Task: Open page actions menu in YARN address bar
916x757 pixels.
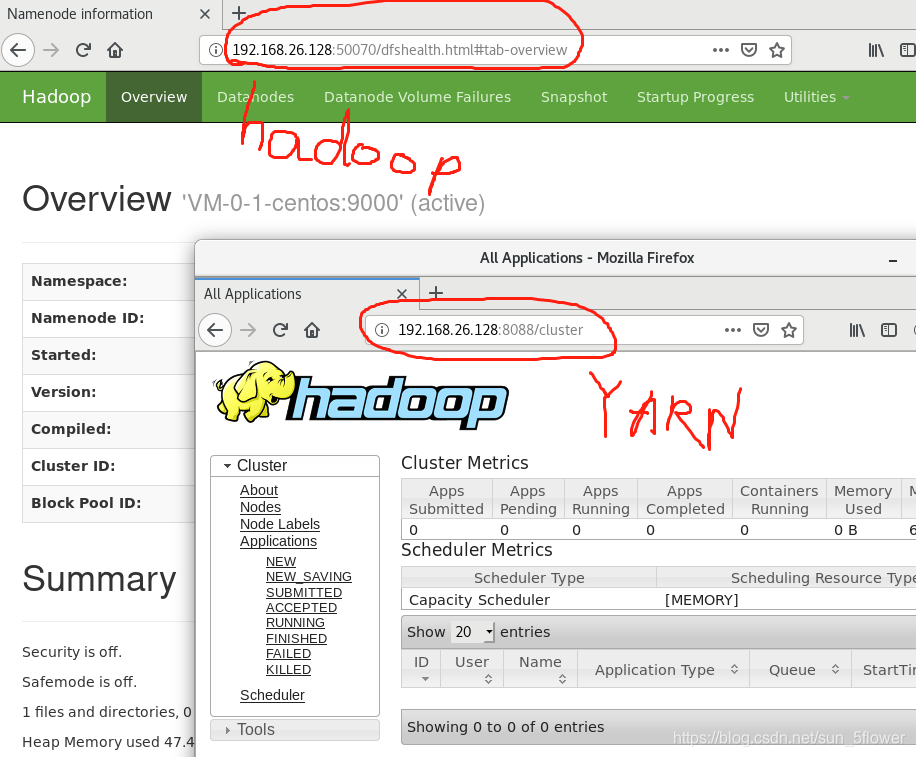Action: 733,330
